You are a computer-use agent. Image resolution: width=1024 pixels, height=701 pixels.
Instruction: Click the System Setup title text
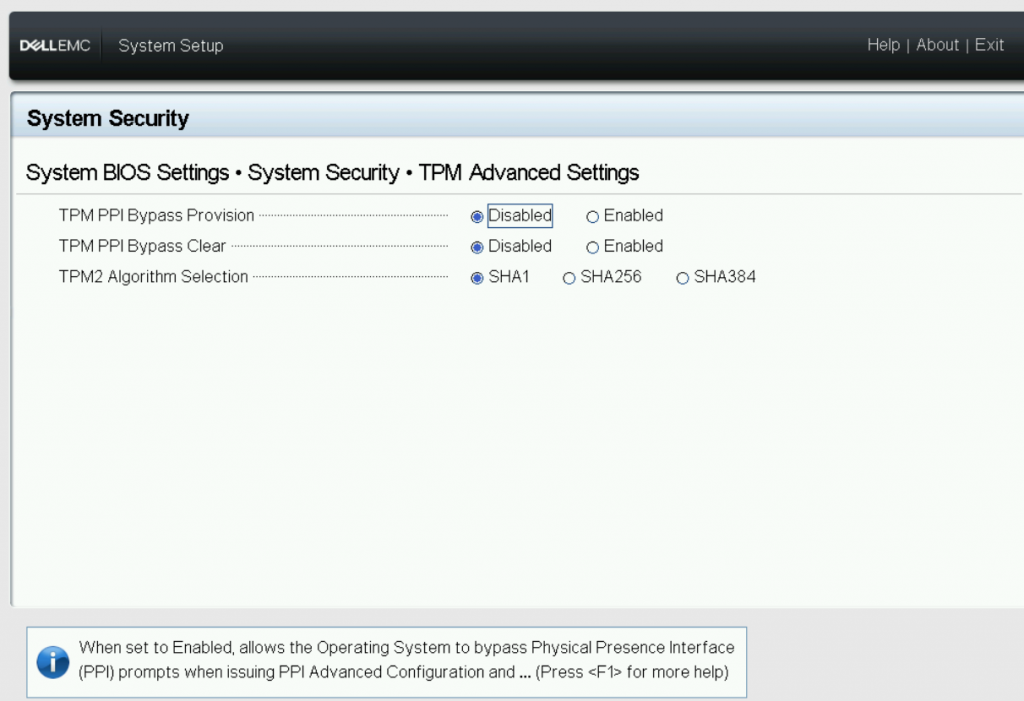171,46
